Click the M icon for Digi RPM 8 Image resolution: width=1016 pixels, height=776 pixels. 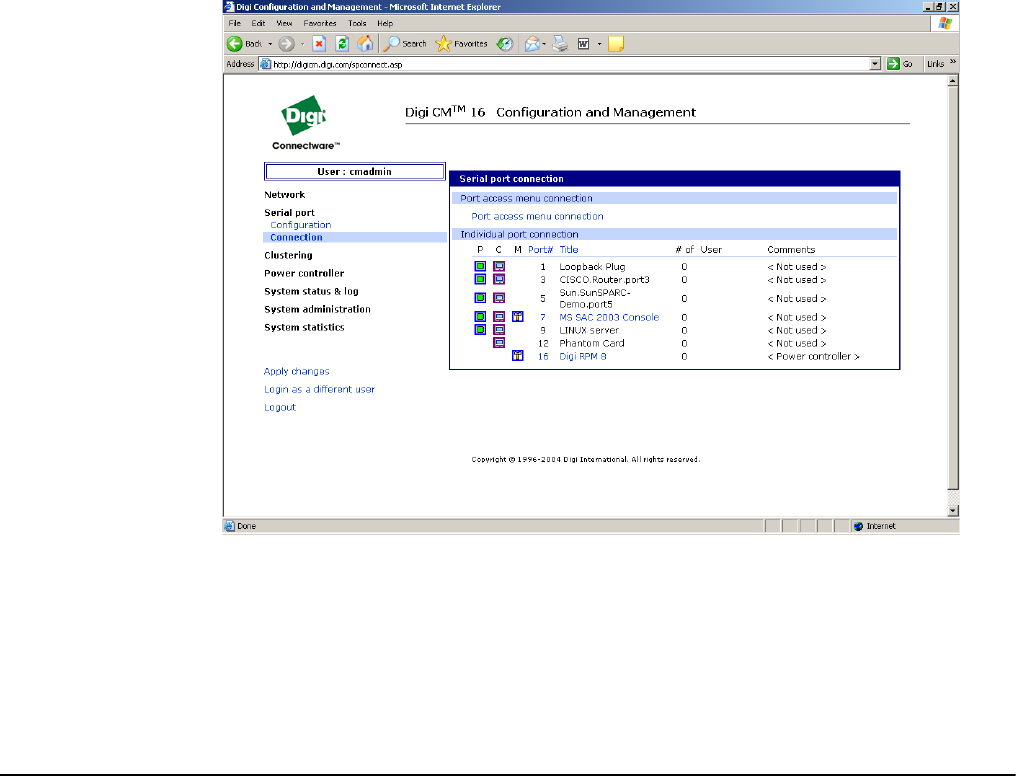[518, 356]
